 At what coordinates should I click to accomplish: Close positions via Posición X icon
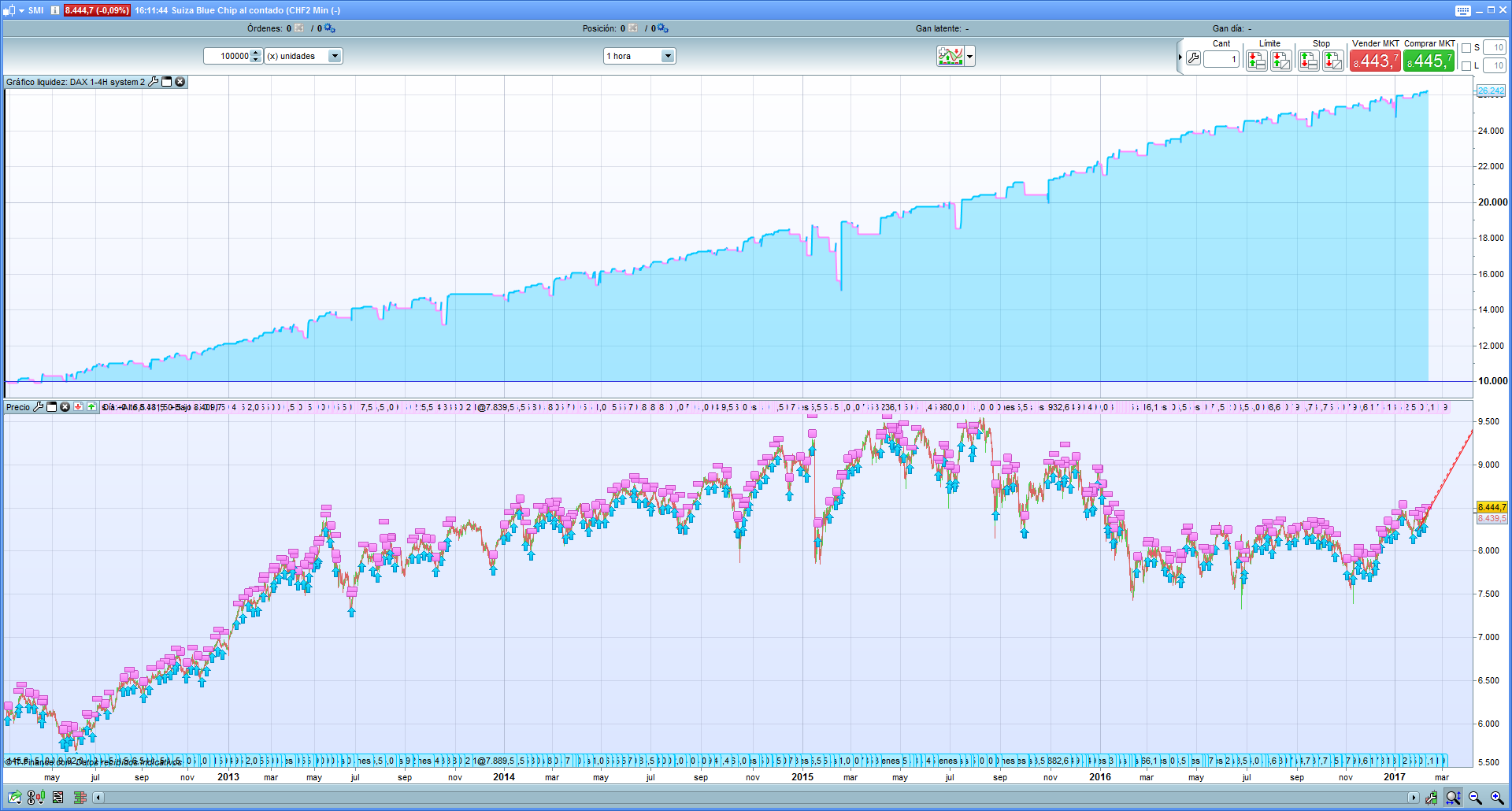point(633,28)
